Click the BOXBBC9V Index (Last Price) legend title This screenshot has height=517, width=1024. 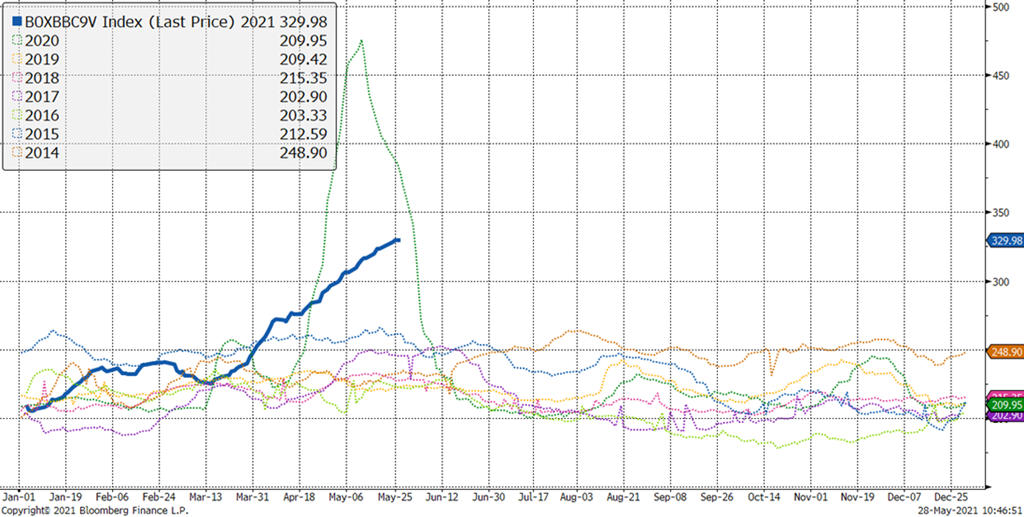(128, 19)
